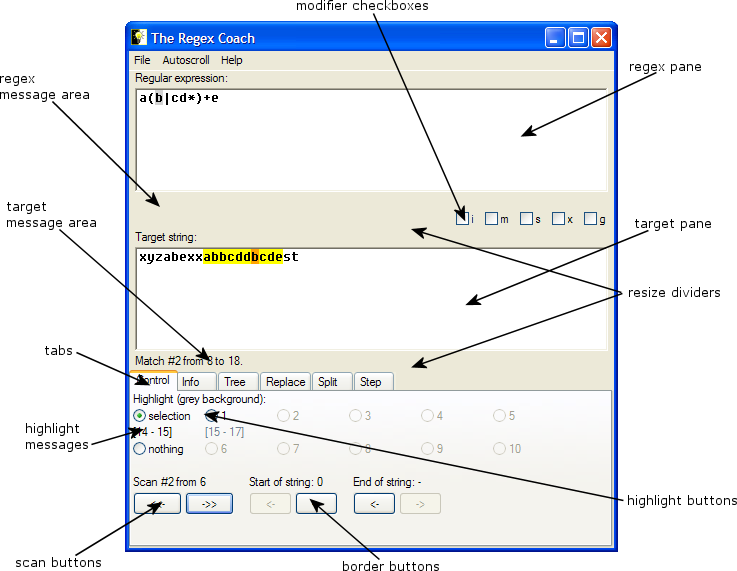Click the '[15 - 17]' highlight range text

click(x=225, y=432)
